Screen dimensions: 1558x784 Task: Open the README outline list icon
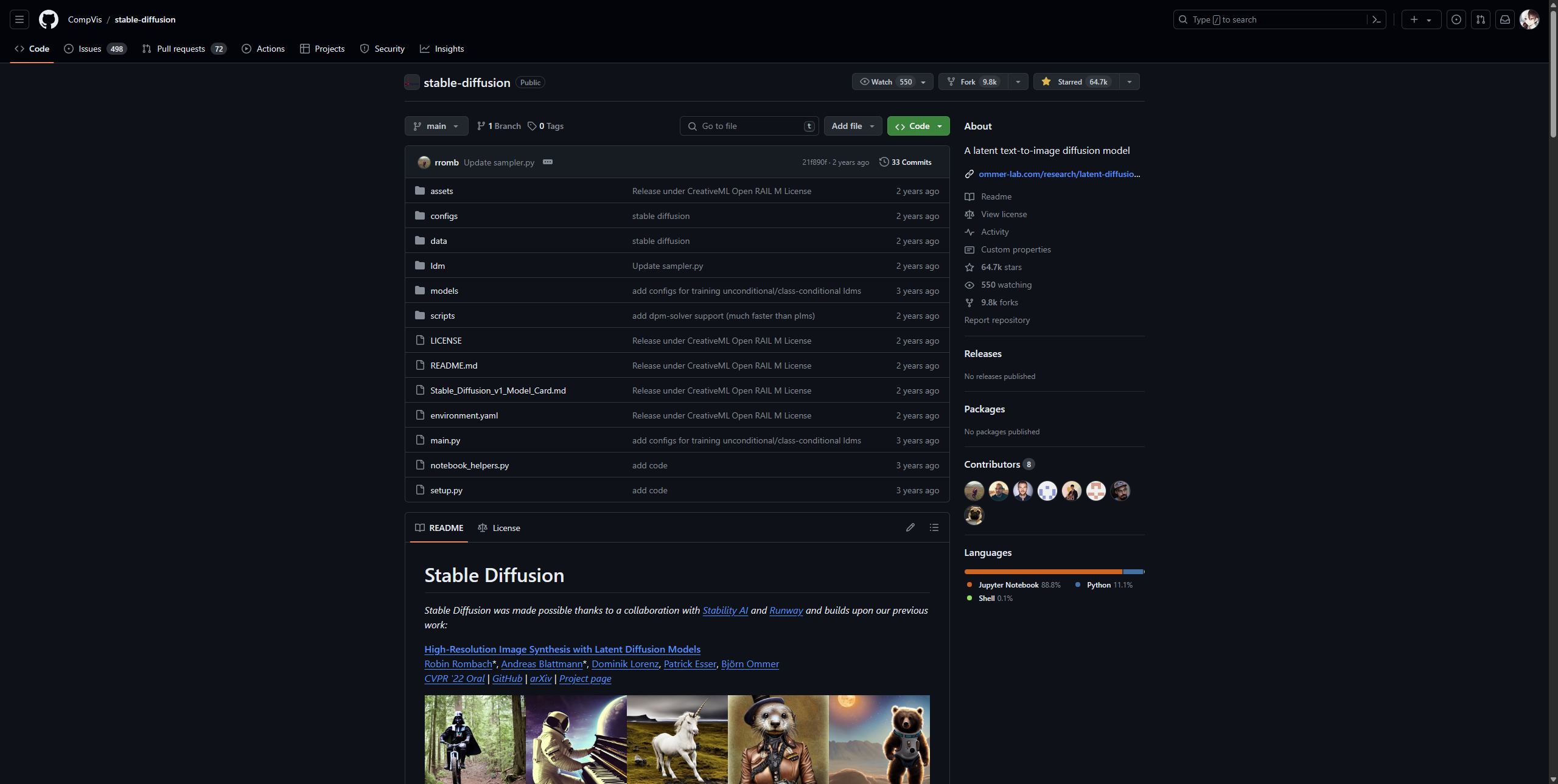(934, 527)
